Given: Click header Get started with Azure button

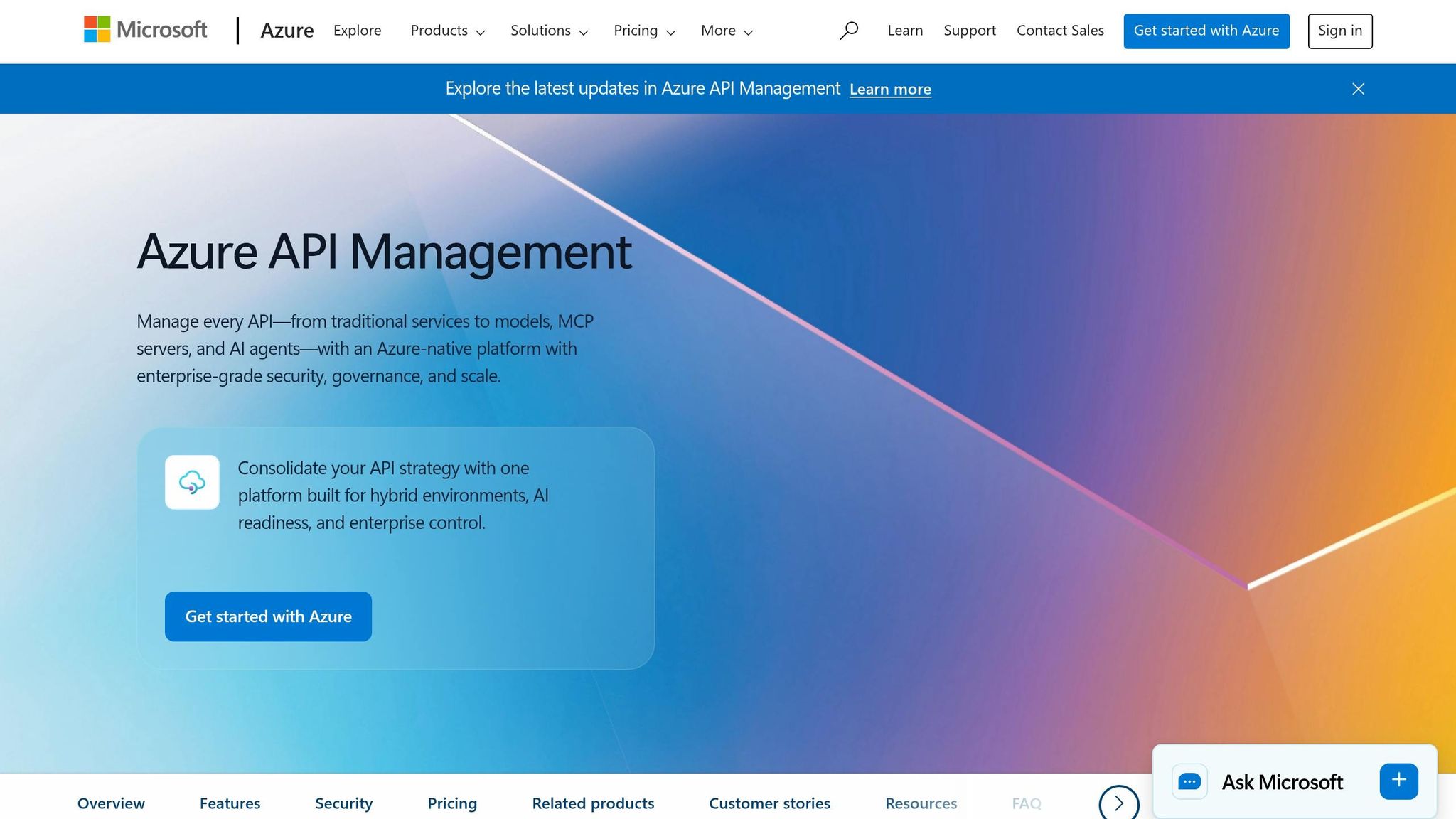Looking at the screenshot, I should click(x=1206, y=31).
